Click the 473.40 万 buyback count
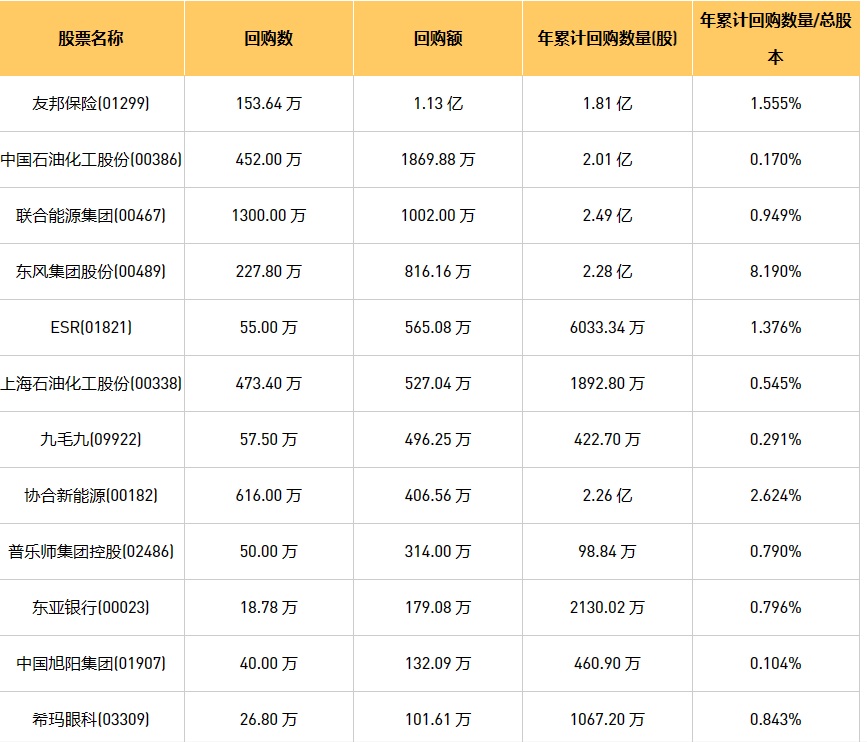The height and width of the screenshot is (742, 867). pyautogui.click(x=269, y=383)
